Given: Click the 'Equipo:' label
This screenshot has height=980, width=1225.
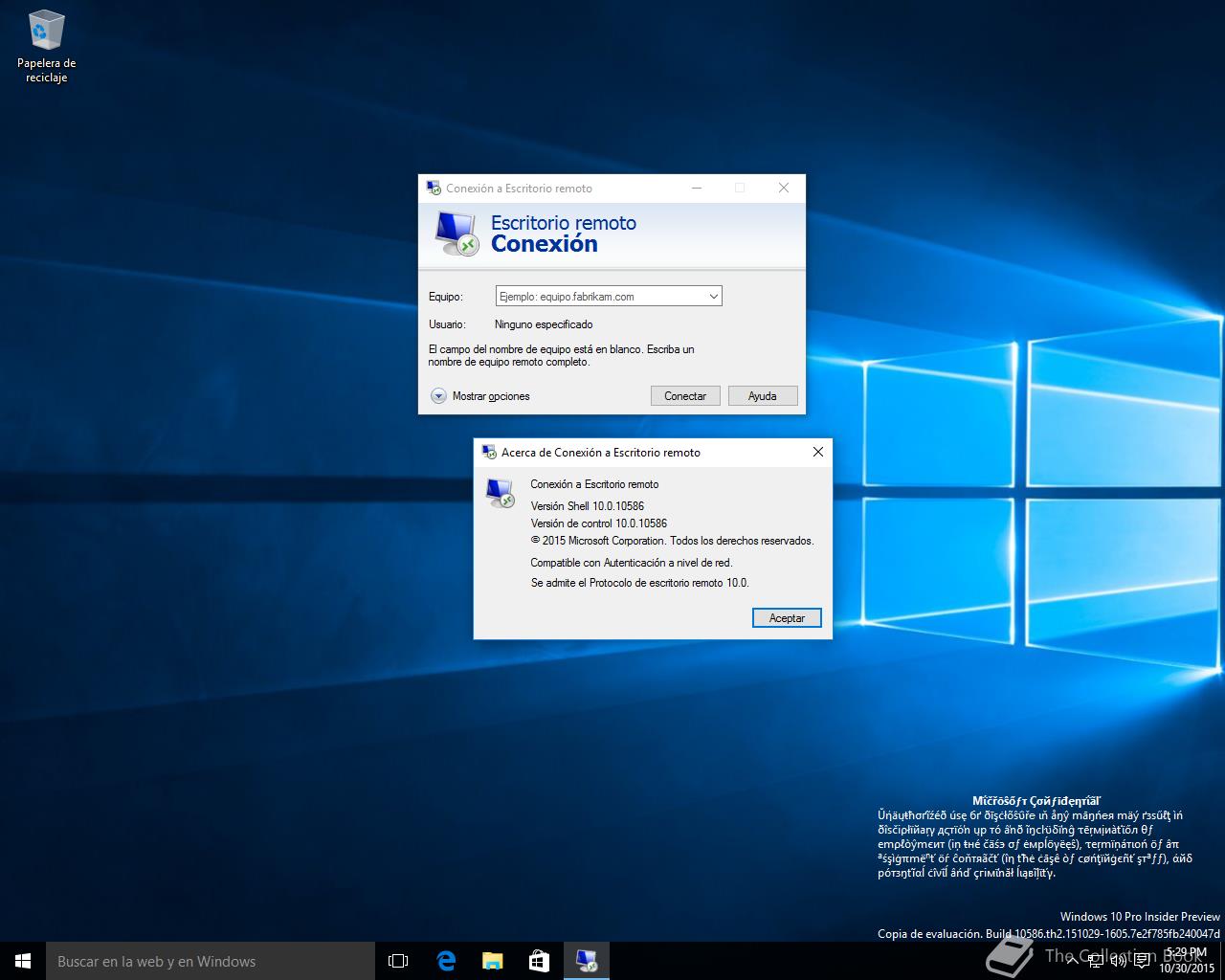Looking at the screenshot, I should 446,297.
